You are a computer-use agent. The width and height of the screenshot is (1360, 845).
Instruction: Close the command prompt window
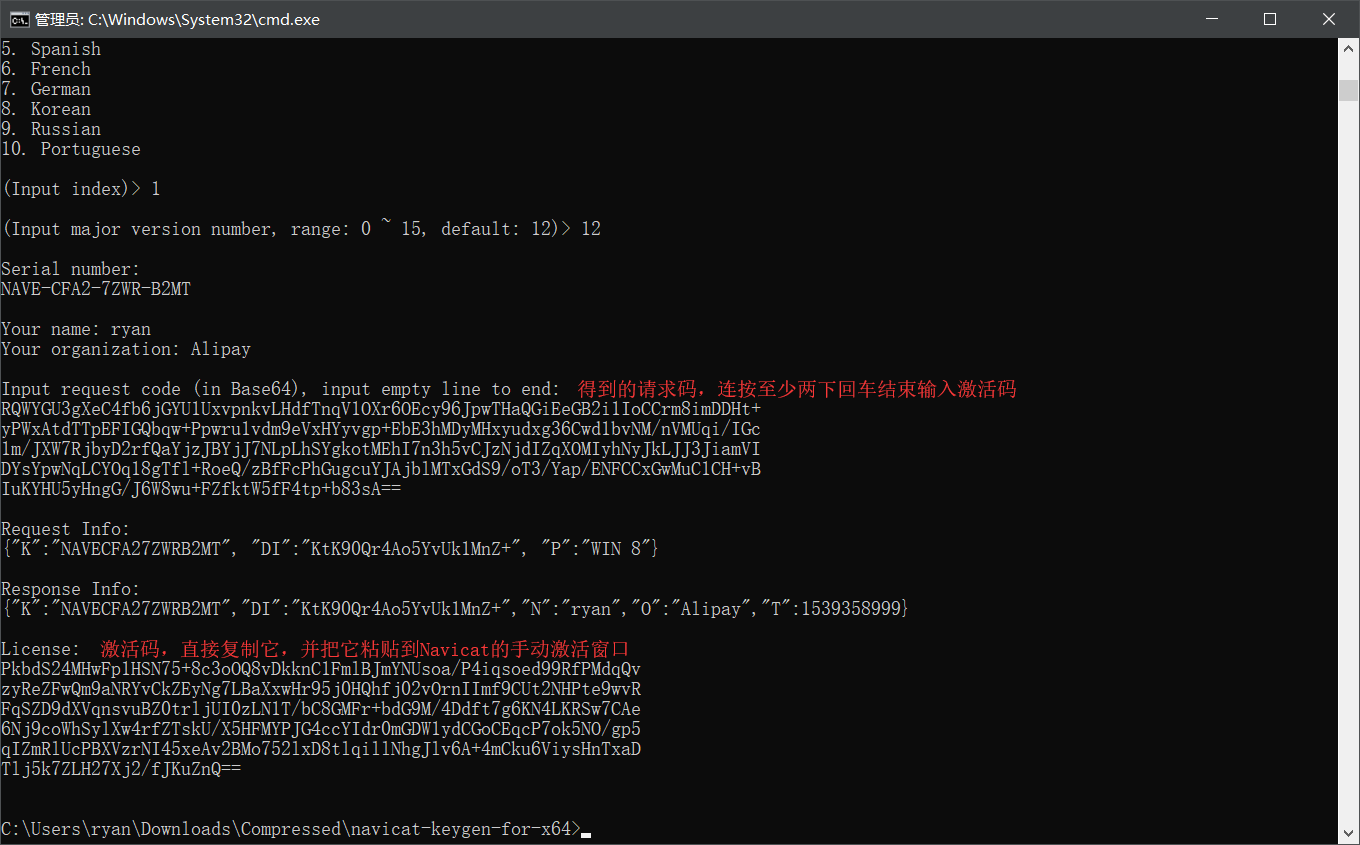(1329, 19)
